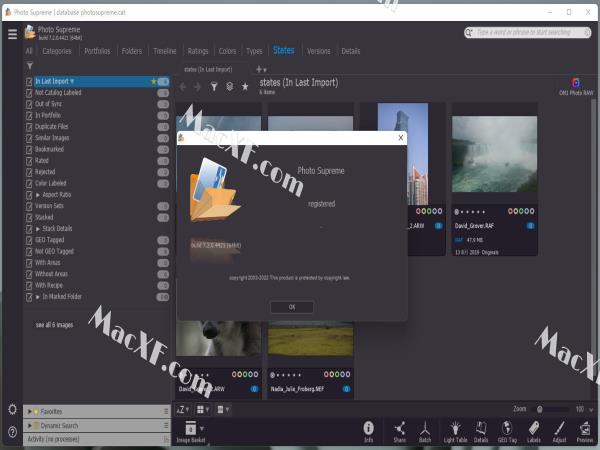
Task: Click the filter funnel above states list
Action: tap(30, 66)
